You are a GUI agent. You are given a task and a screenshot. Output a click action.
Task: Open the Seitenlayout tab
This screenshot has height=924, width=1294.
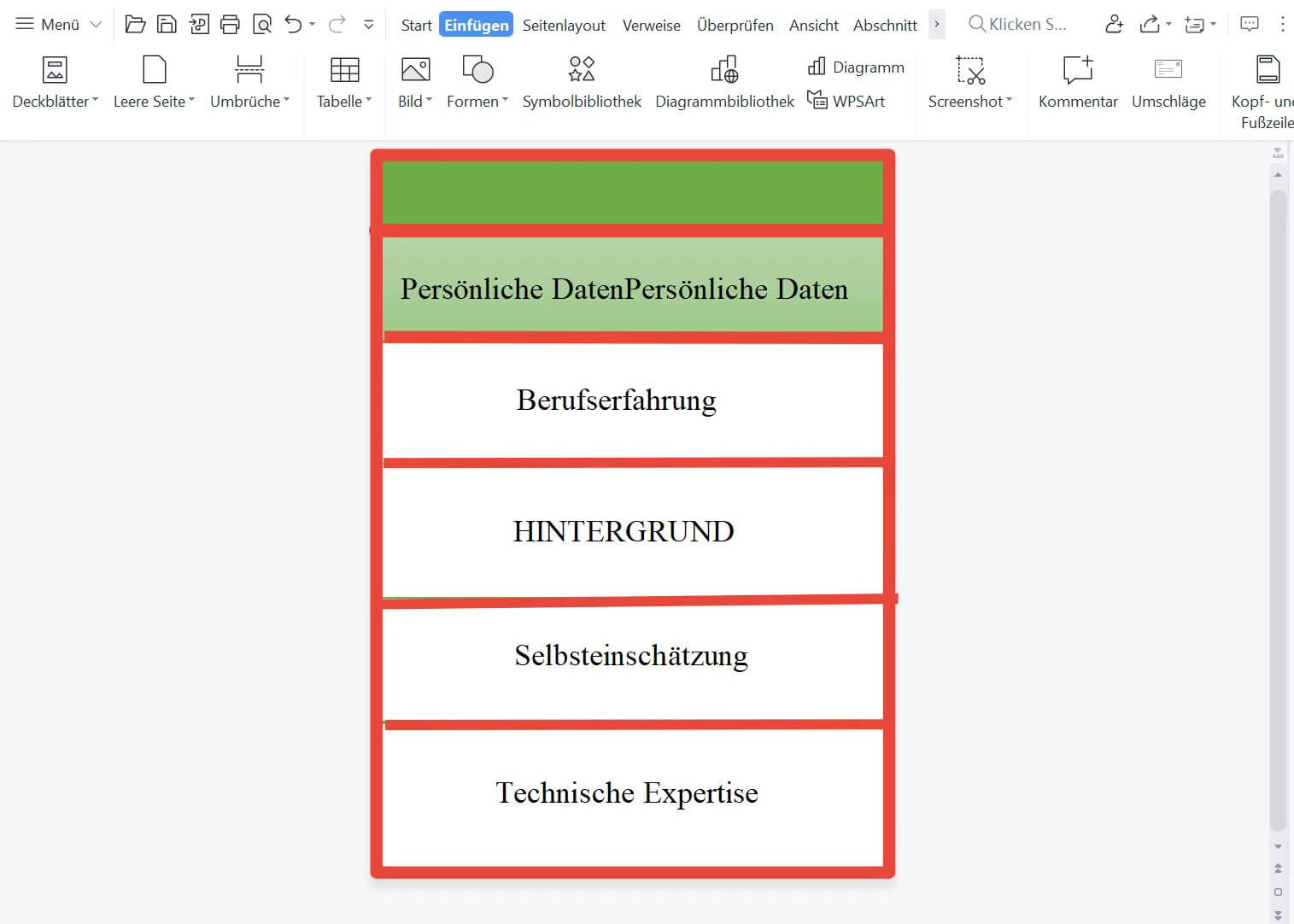coord(564,25)
